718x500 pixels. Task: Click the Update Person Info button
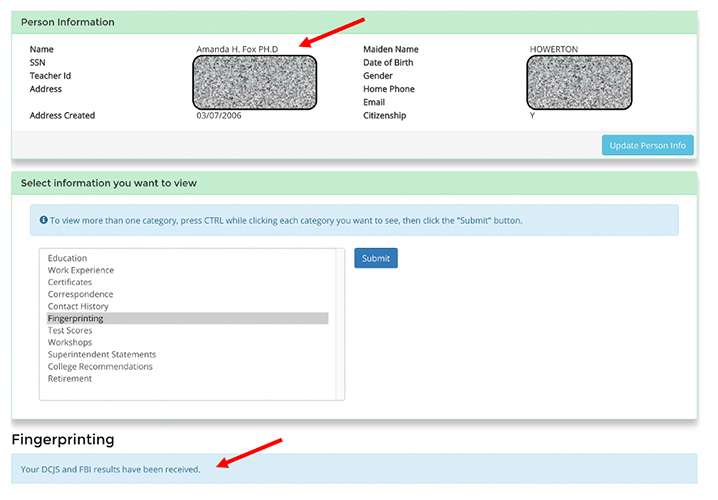(x=647, y=145)
